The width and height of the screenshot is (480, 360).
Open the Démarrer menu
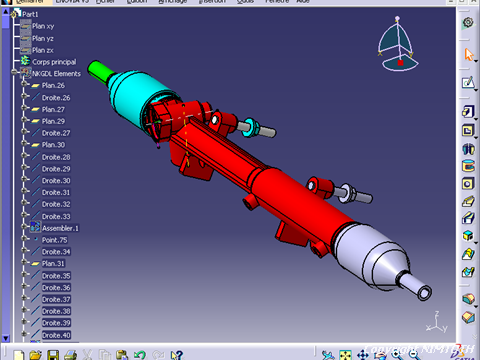tap(30, 2)
